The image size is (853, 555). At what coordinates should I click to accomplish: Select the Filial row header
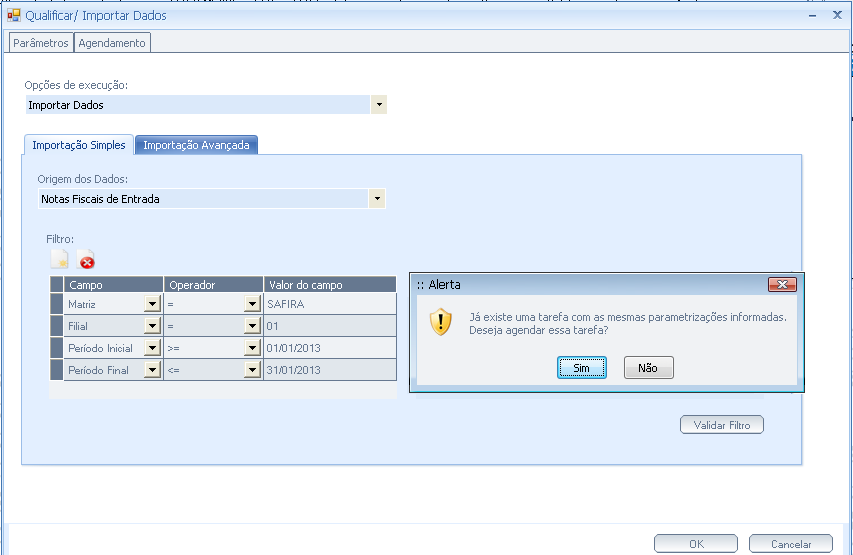[x=57, y=325]
